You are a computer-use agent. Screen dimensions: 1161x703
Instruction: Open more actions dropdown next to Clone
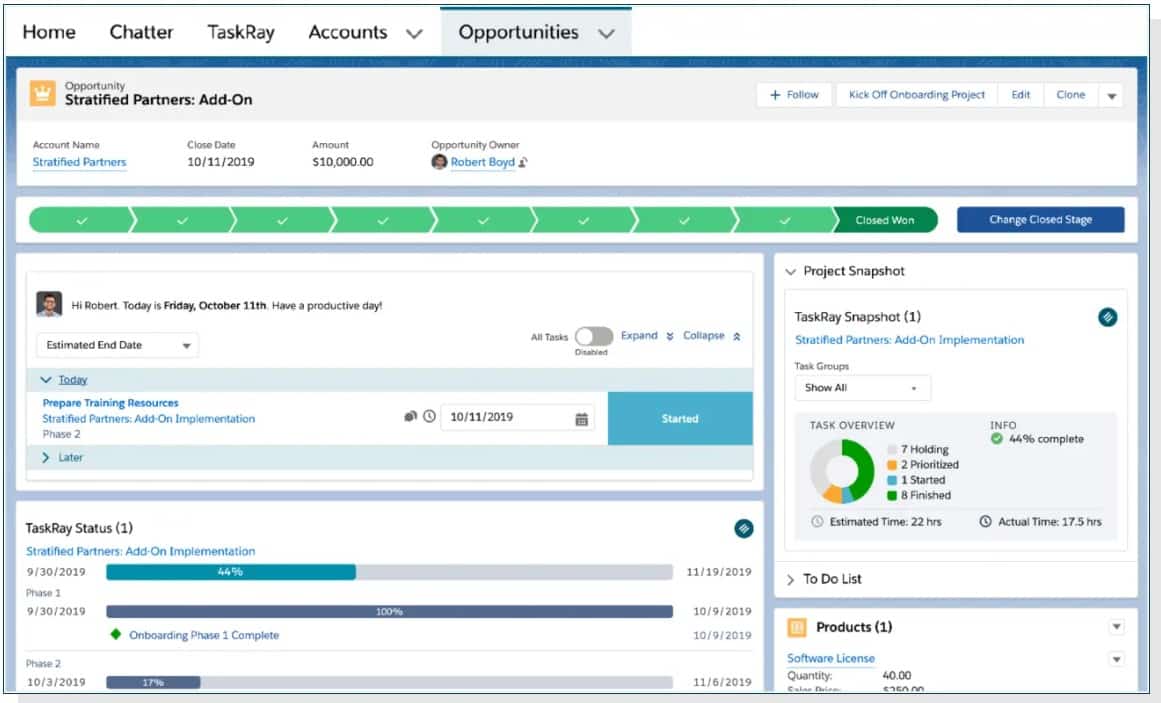[x=1111, y=96]
